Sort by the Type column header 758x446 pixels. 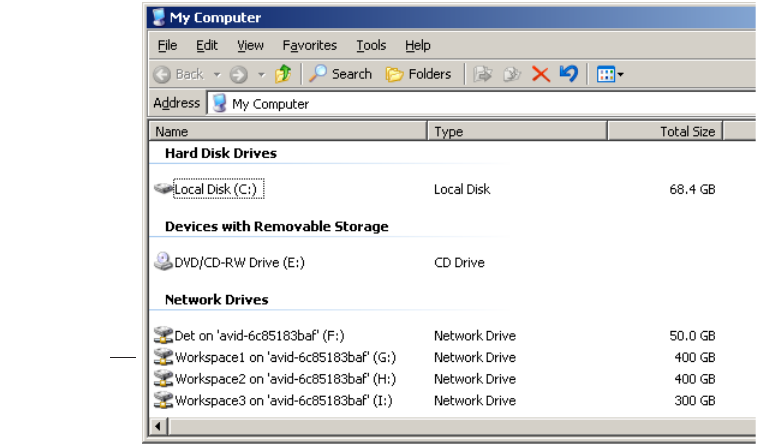(517, 131)
